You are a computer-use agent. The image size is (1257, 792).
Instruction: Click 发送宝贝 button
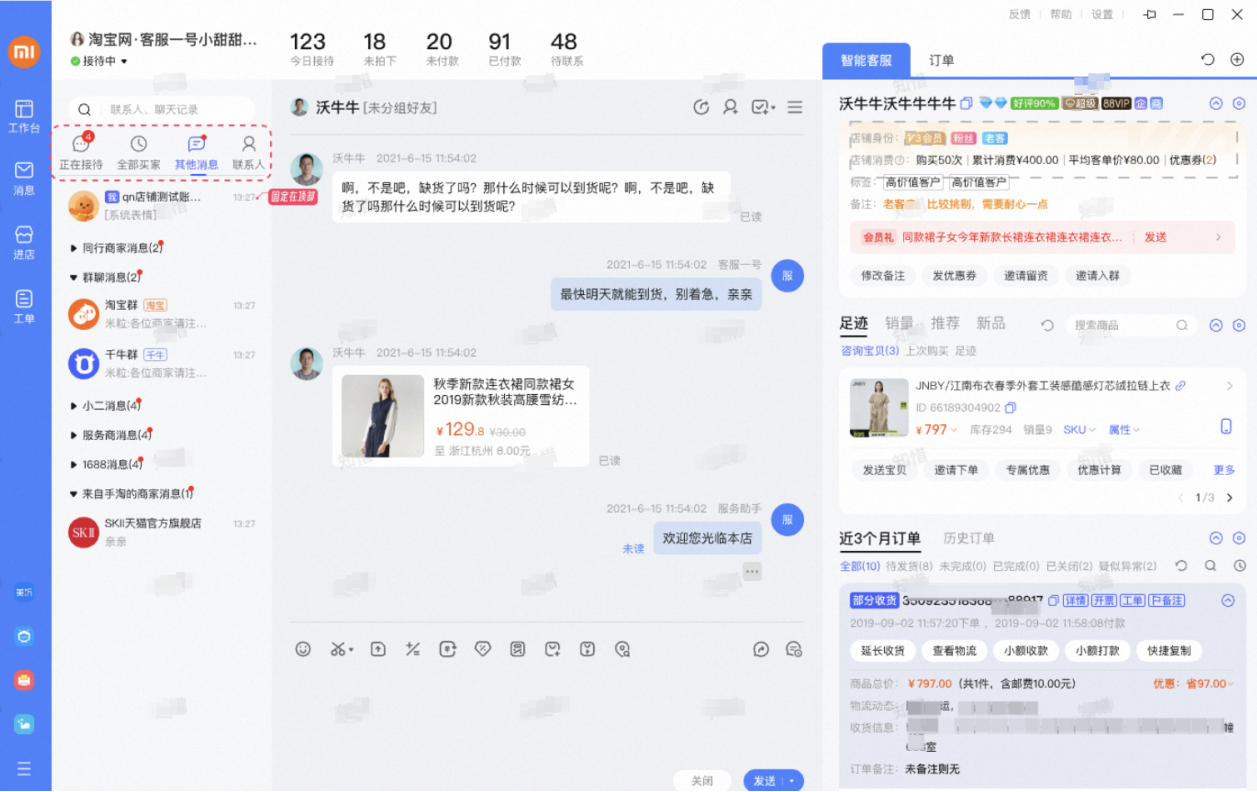[x=885, y=470]
